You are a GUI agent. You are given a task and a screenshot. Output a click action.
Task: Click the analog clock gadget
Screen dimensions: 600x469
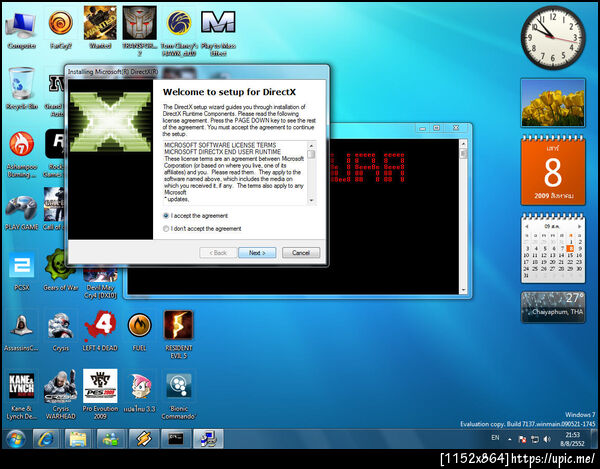(x=553, y=37)
